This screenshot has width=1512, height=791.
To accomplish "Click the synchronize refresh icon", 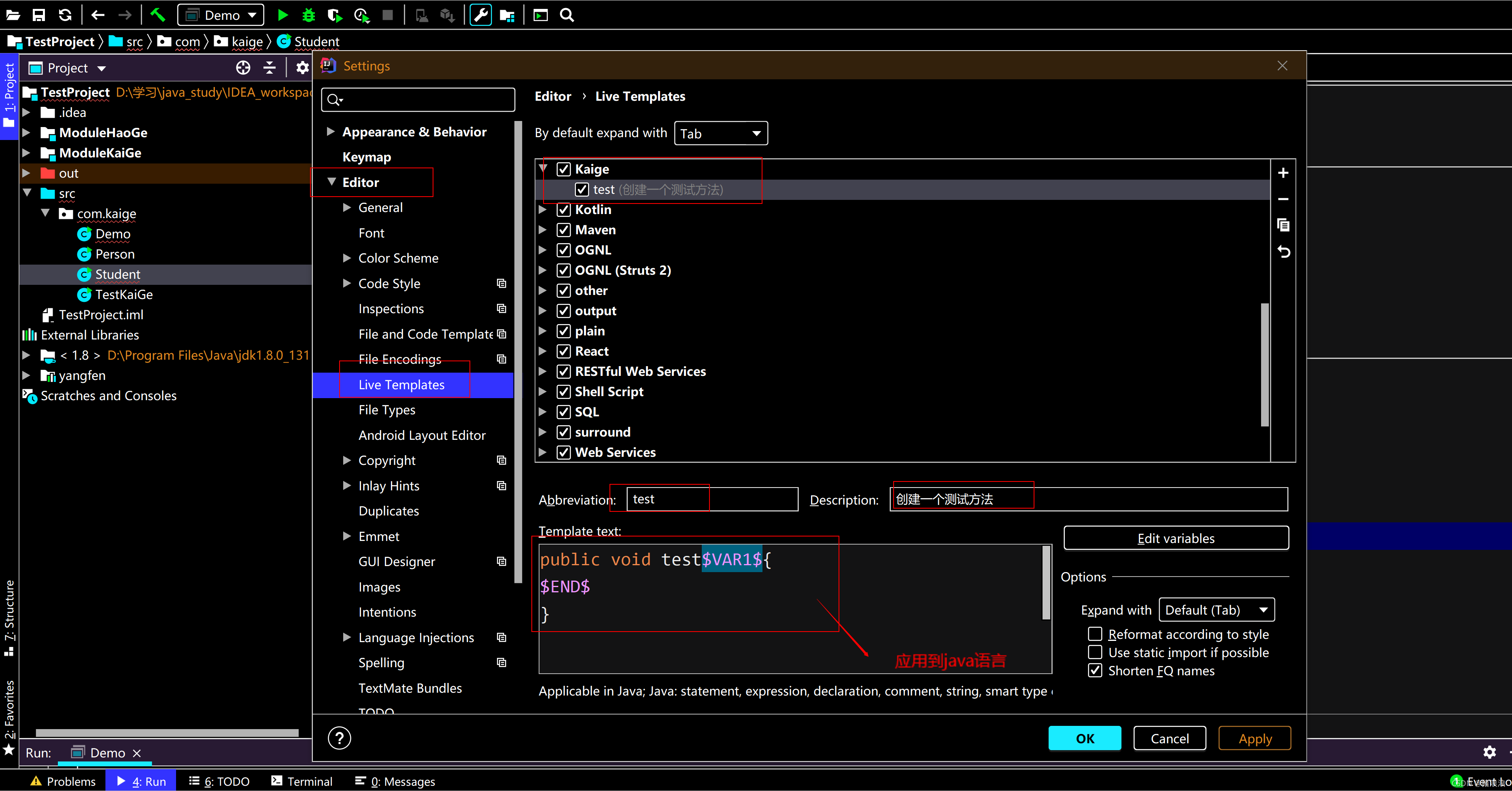I will coord(65,15).
